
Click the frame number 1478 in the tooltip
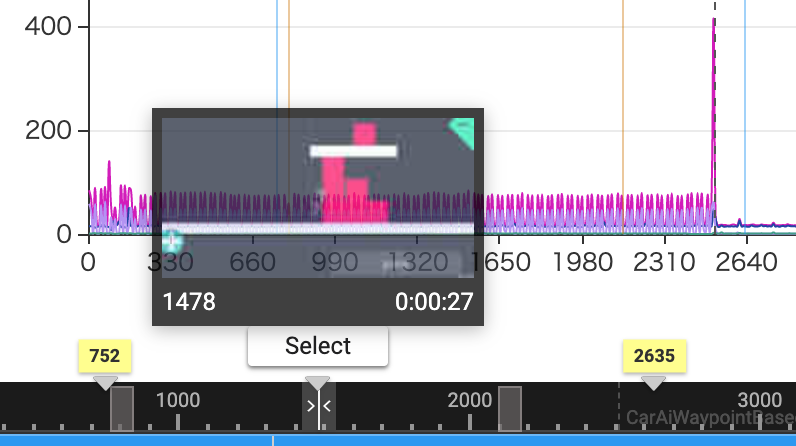pos(189,302)
